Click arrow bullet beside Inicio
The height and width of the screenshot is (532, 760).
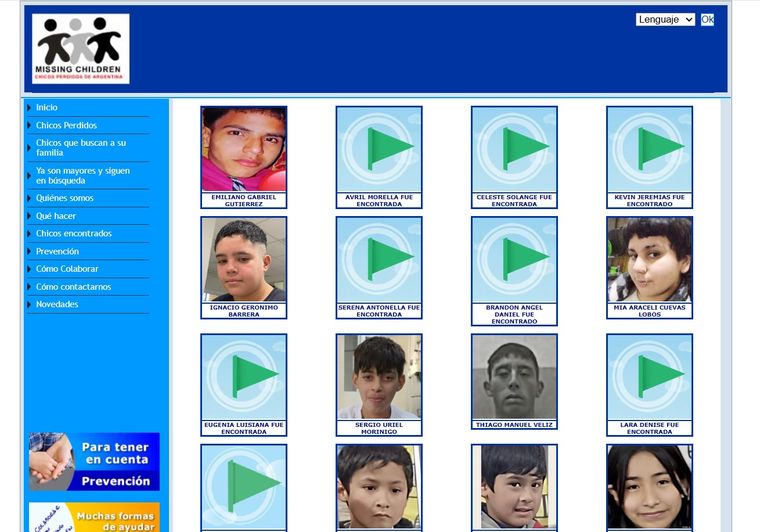click(x=29, y=108)
